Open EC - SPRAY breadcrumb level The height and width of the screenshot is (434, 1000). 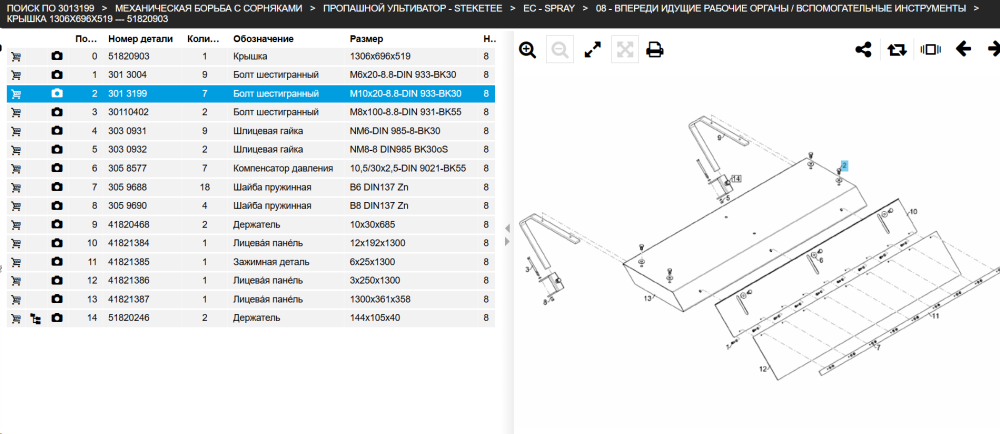coord(552,9)
